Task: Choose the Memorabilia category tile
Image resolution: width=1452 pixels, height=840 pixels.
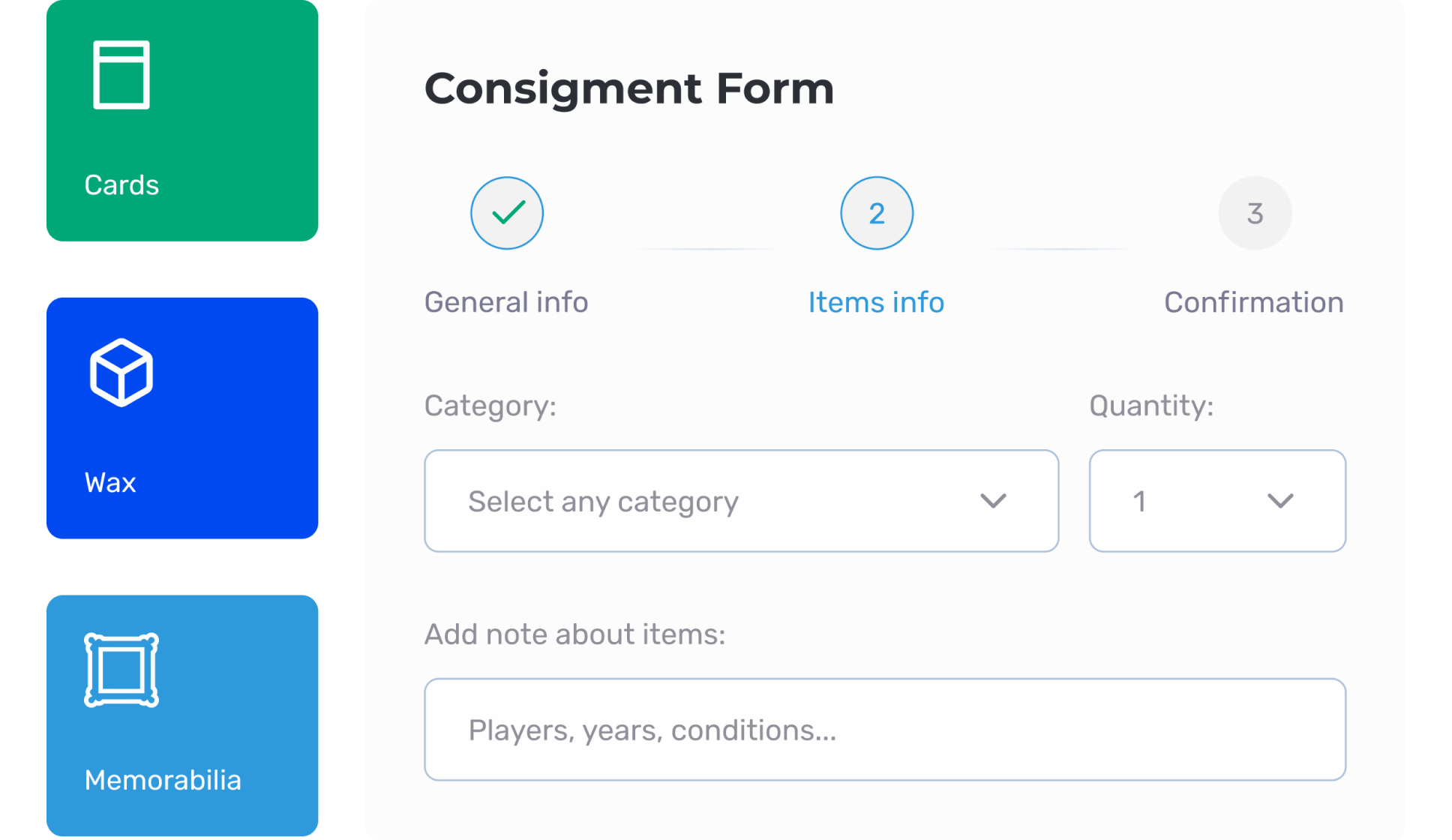Action: (x=182, y=715)
